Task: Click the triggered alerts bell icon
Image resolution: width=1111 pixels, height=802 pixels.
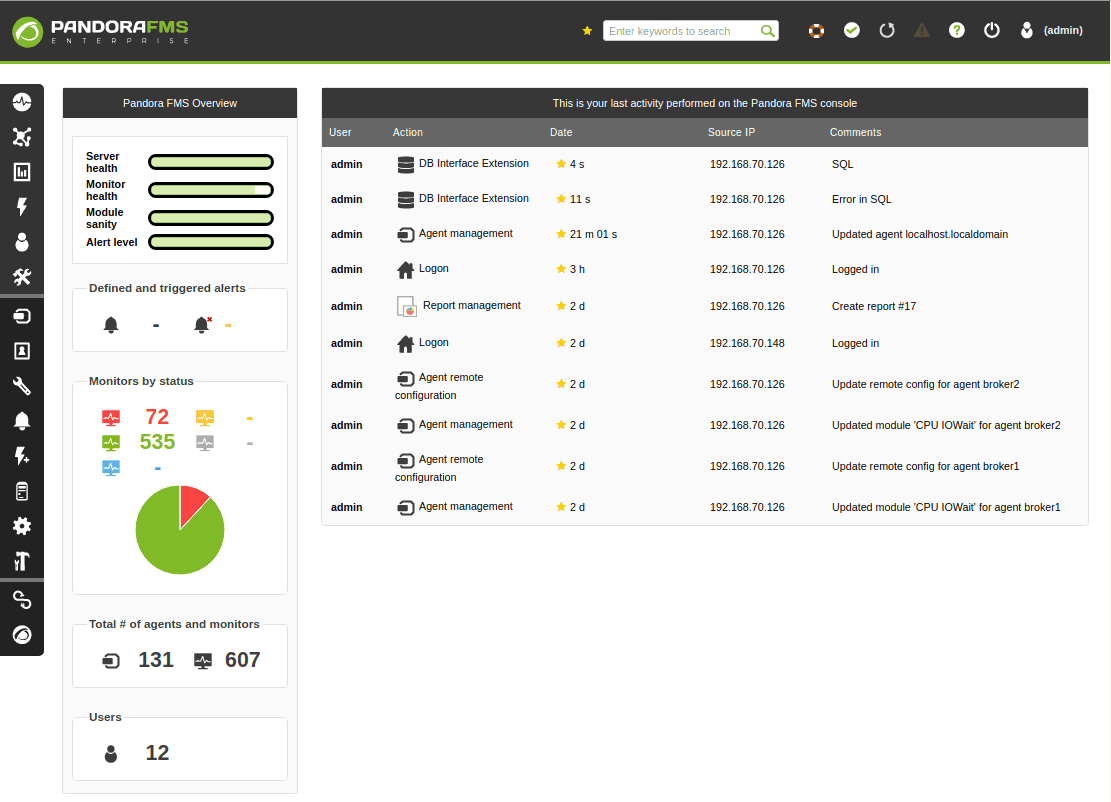Action: (x=203, y=325)
